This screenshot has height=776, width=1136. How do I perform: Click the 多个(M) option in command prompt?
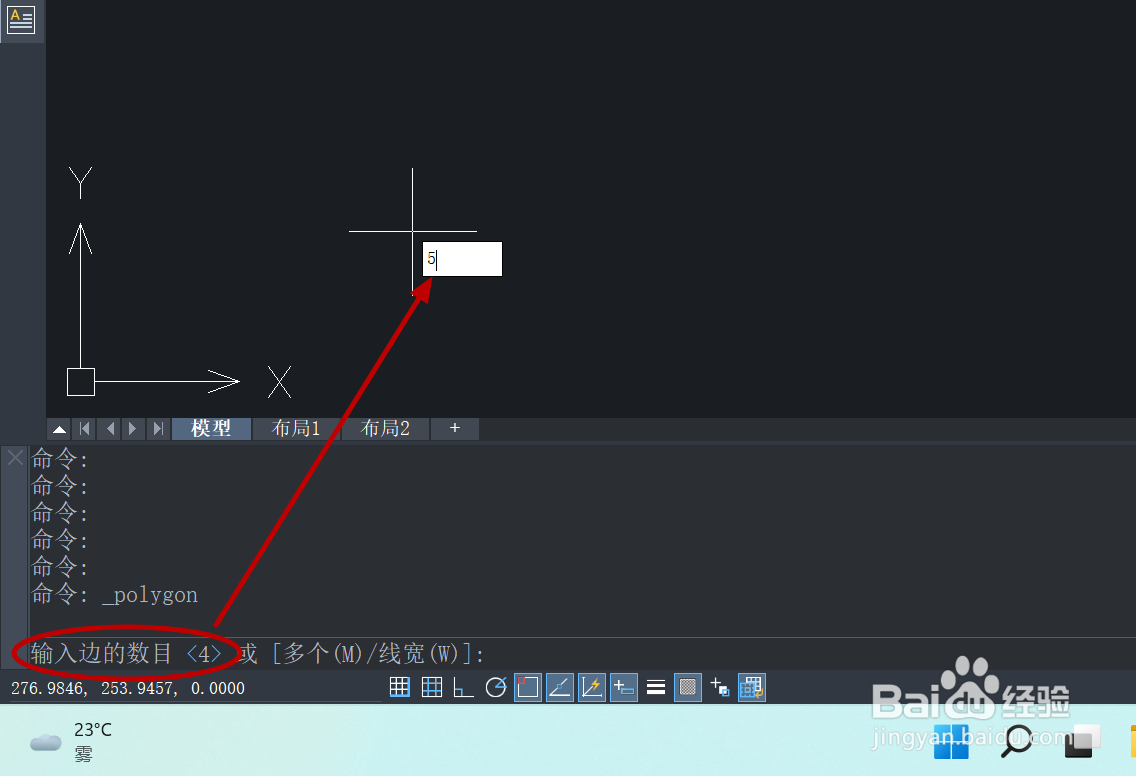322,654
